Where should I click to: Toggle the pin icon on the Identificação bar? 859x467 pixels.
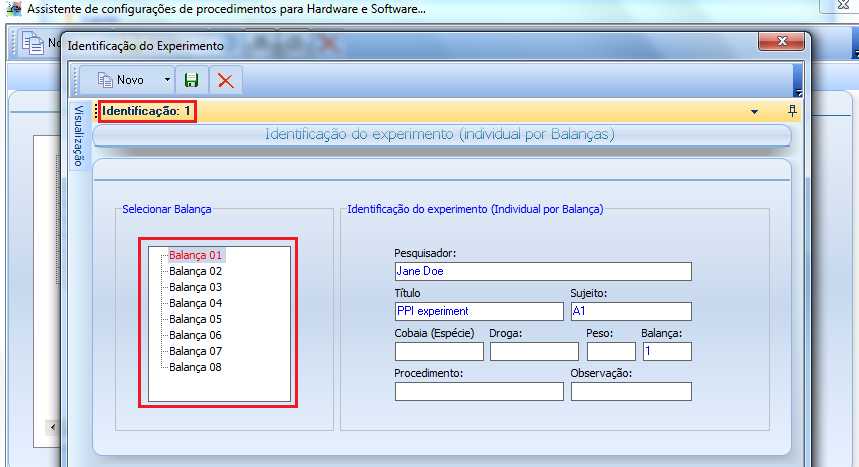coord(792,111)
